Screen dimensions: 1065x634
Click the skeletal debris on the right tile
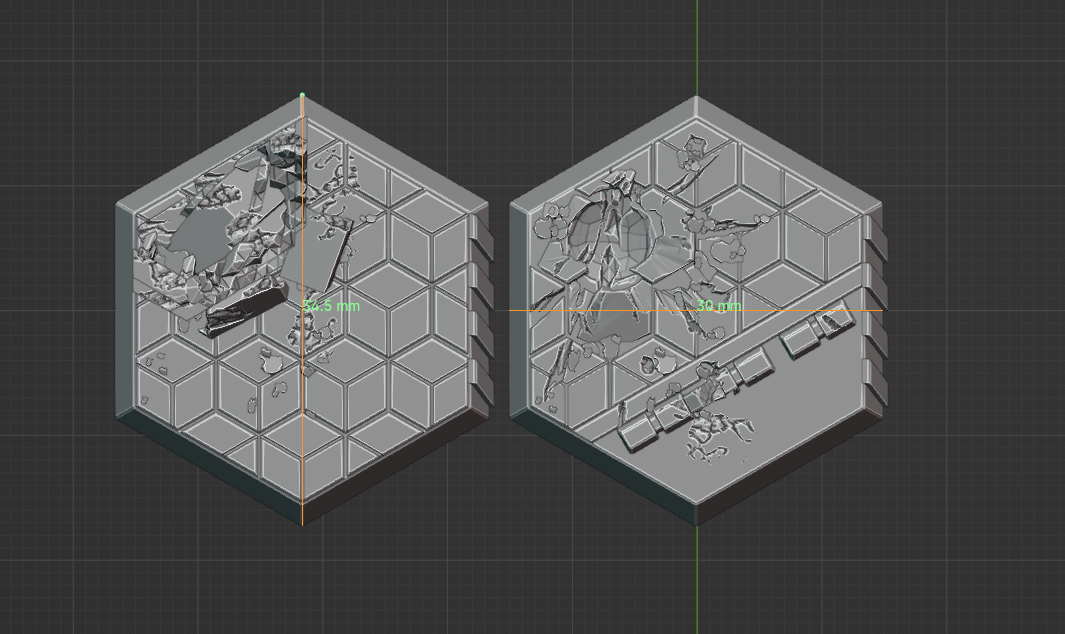[715, 430]
